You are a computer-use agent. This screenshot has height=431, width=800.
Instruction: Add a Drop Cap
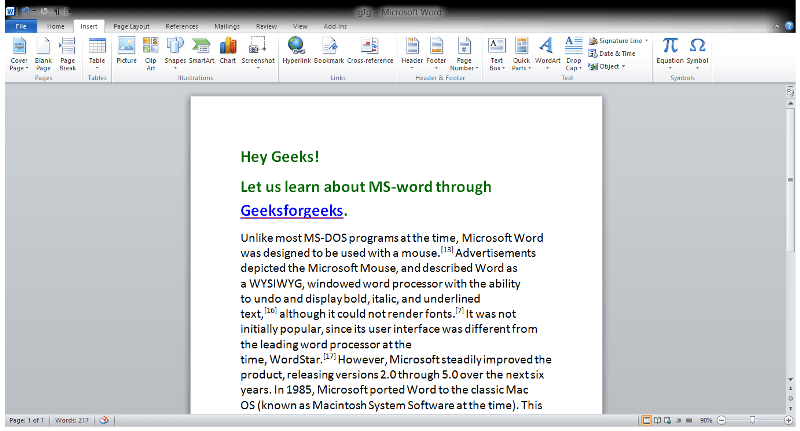573,54
